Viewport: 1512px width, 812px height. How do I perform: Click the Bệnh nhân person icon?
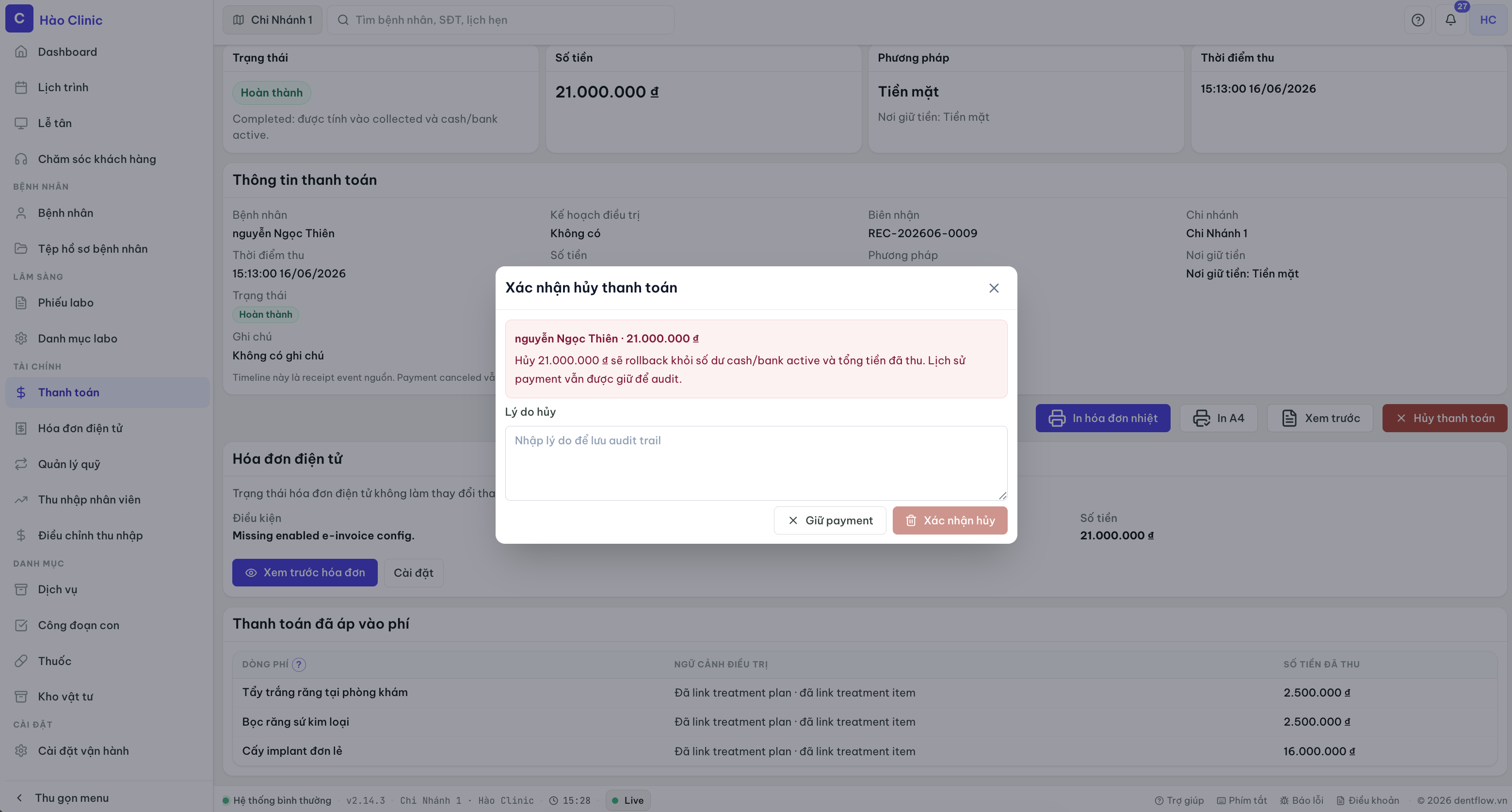[x=21, y=213]
